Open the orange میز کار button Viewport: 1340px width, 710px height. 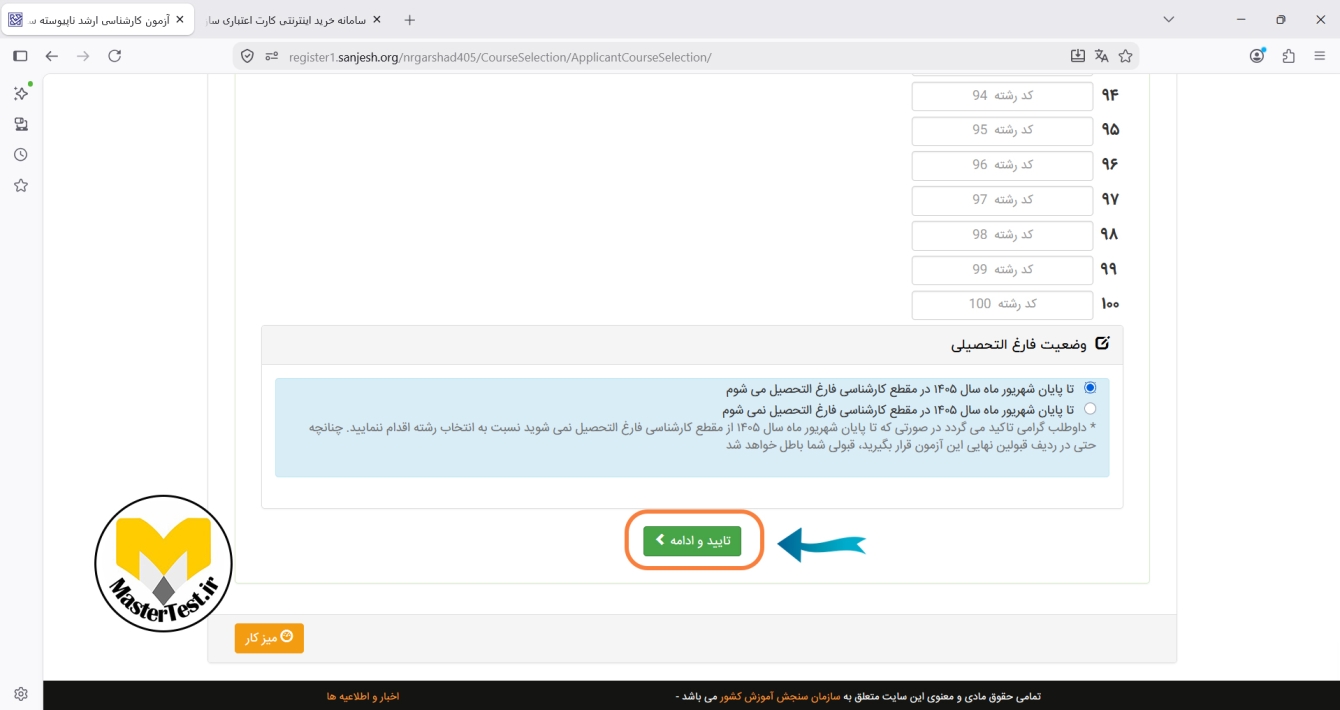(269, 638)
